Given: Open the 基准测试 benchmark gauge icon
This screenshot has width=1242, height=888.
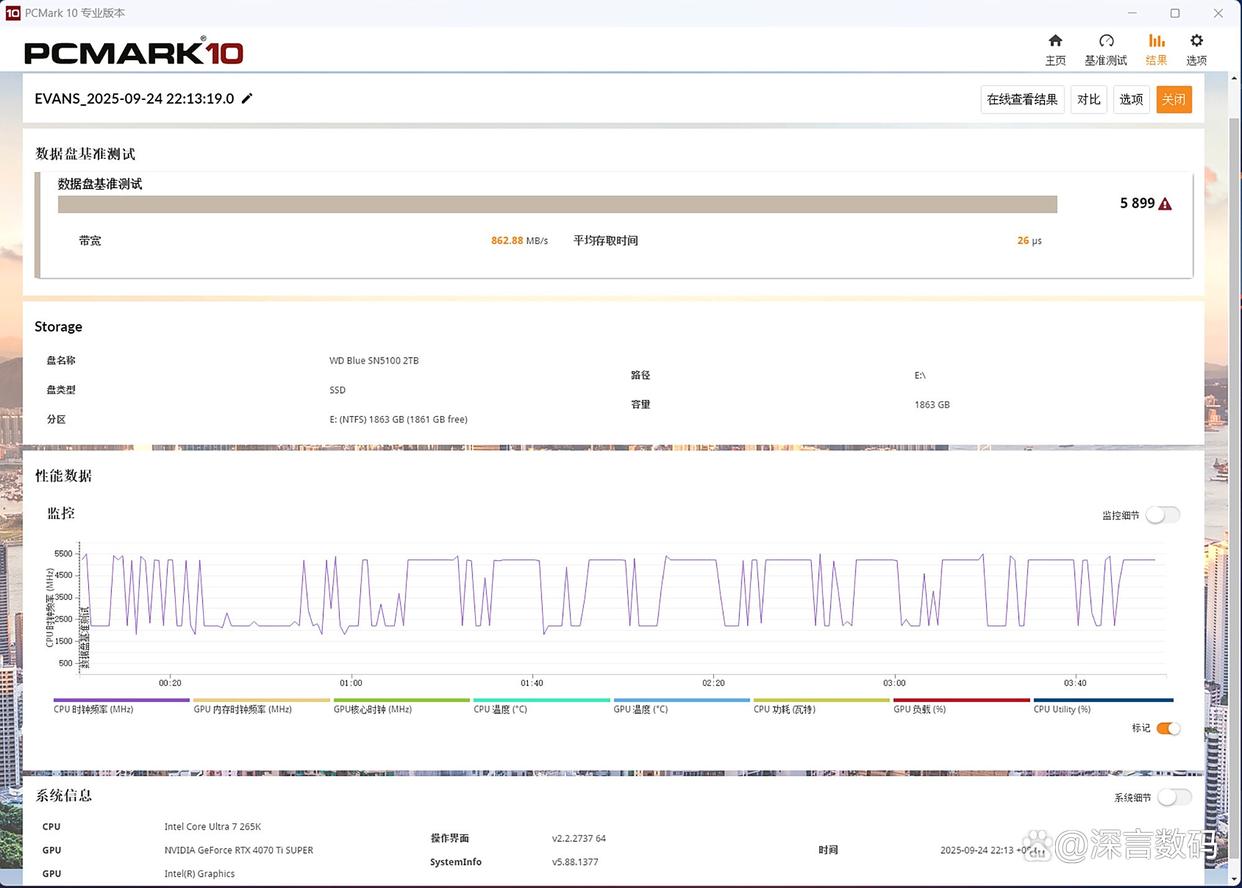Looking at the screenshot, I should pos(1105,41).
